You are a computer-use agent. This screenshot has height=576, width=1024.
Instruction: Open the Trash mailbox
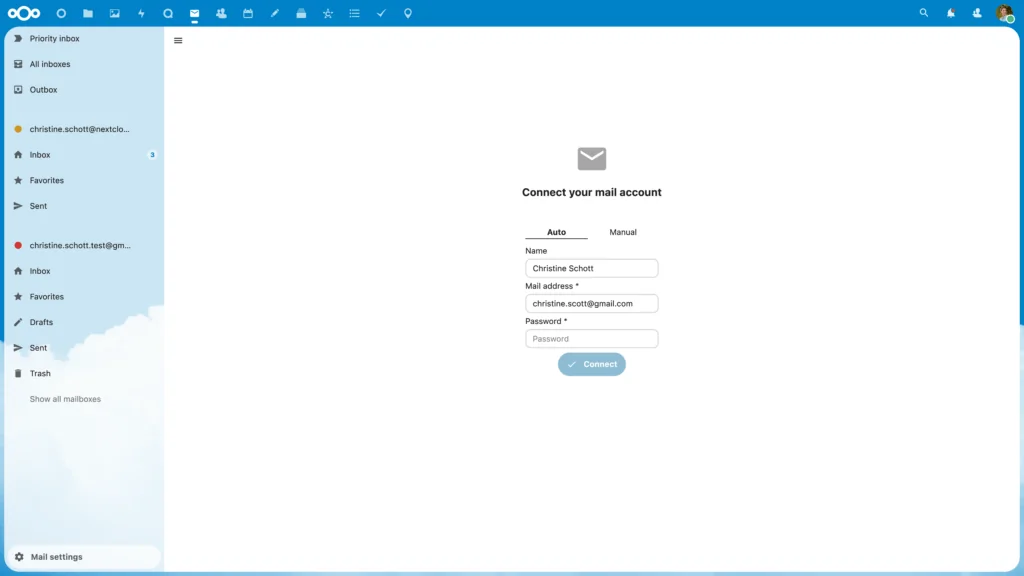click(x=84, y=374)
